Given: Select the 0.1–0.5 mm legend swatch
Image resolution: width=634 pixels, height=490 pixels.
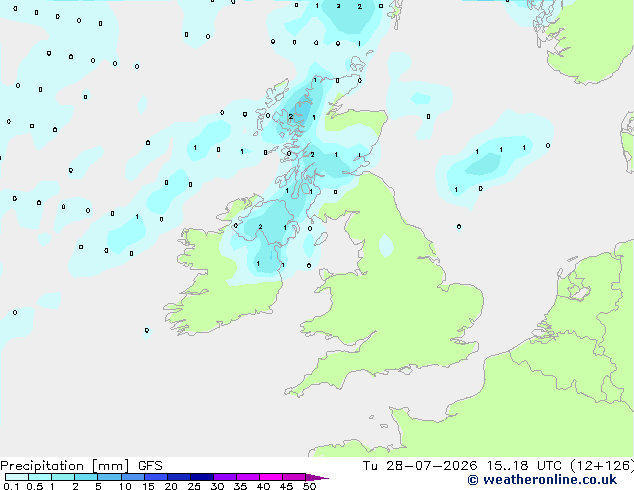Looking at the screenshot, I should pos(17,477).
